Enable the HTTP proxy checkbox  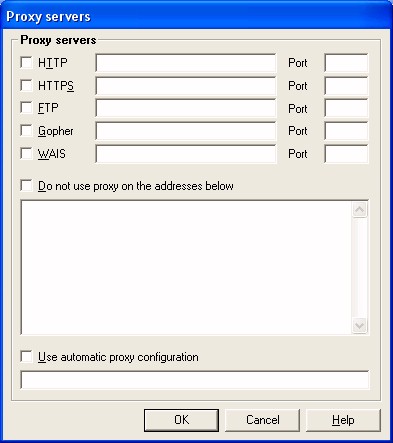26,62
